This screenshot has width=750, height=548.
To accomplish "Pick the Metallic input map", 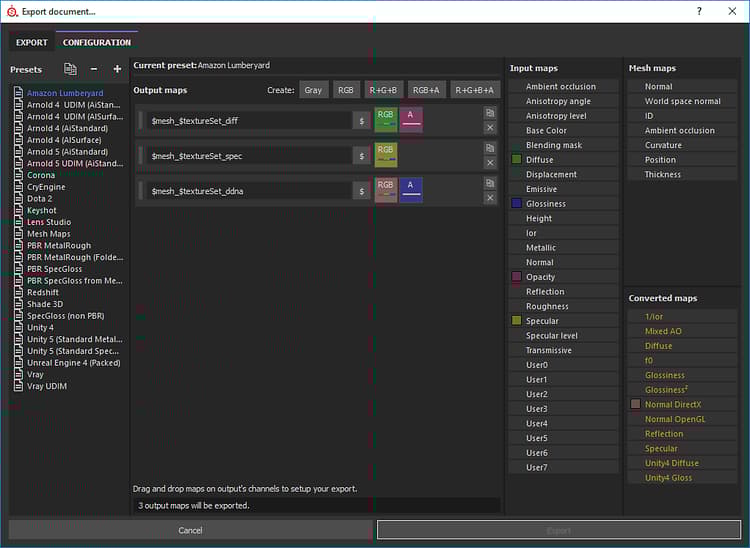I will pos(563,248).
